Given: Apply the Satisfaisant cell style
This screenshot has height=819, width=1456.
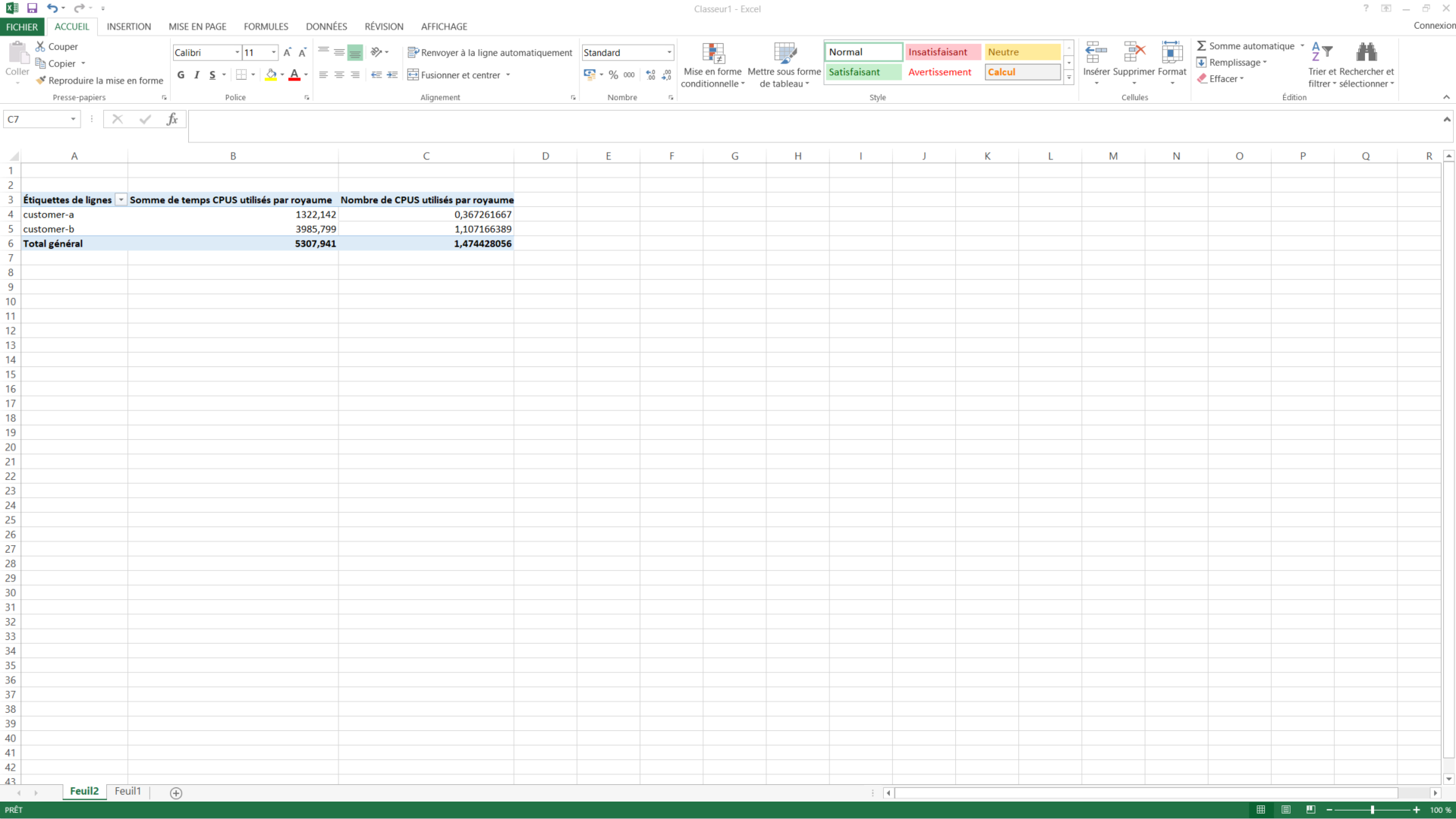Looking at the screenshot, I should click(863, 72).
